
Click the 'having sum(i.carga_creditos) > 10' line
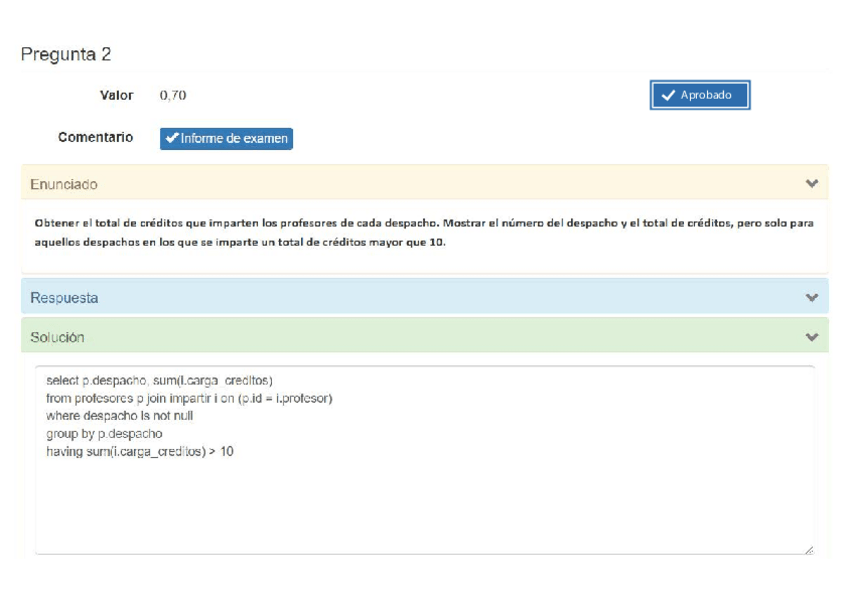pos(139,452)
